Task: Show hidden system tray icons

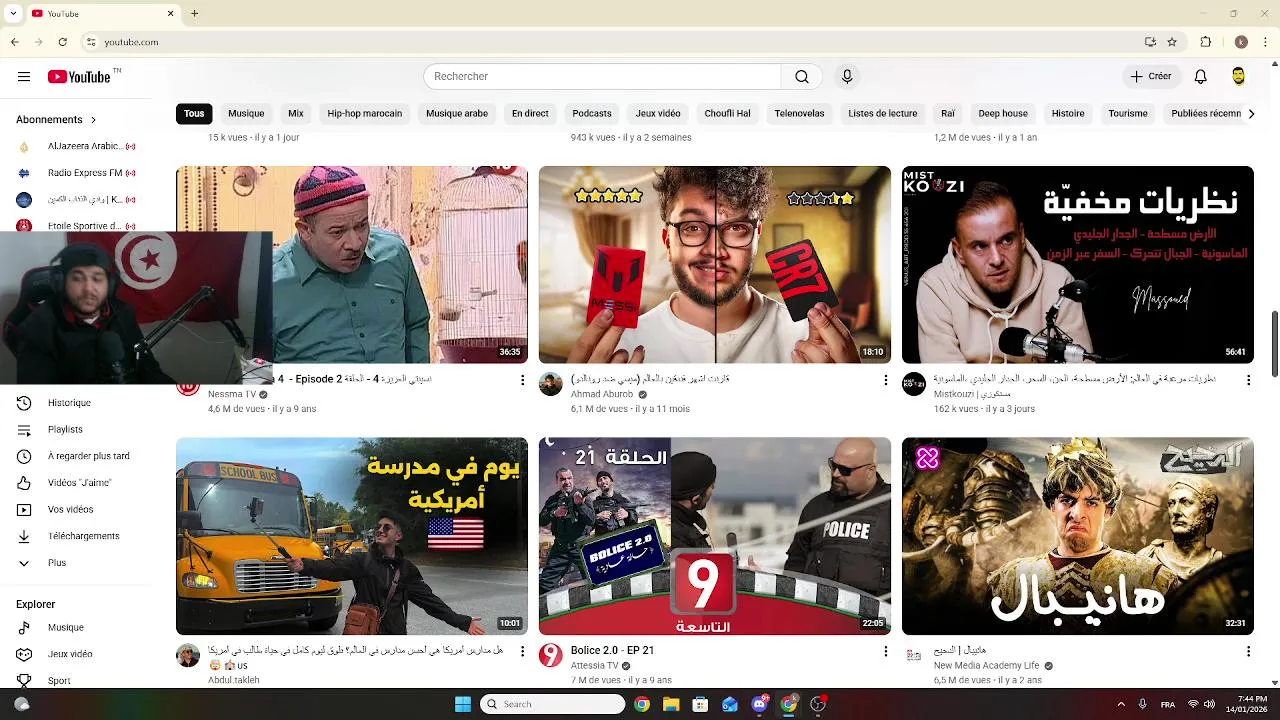Action: pos(1121,704)
